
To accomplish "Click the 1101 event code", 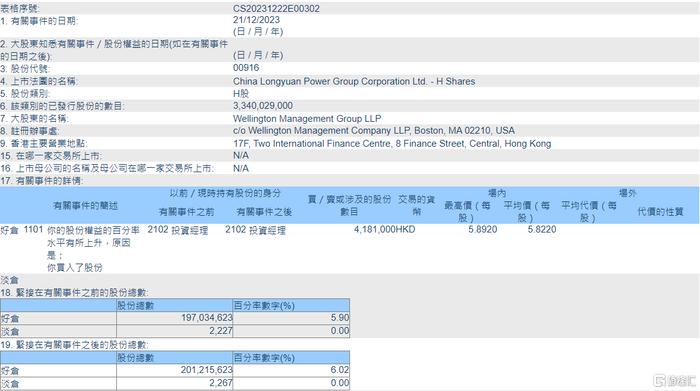I will pyautogui.click(x=33, y=229).
